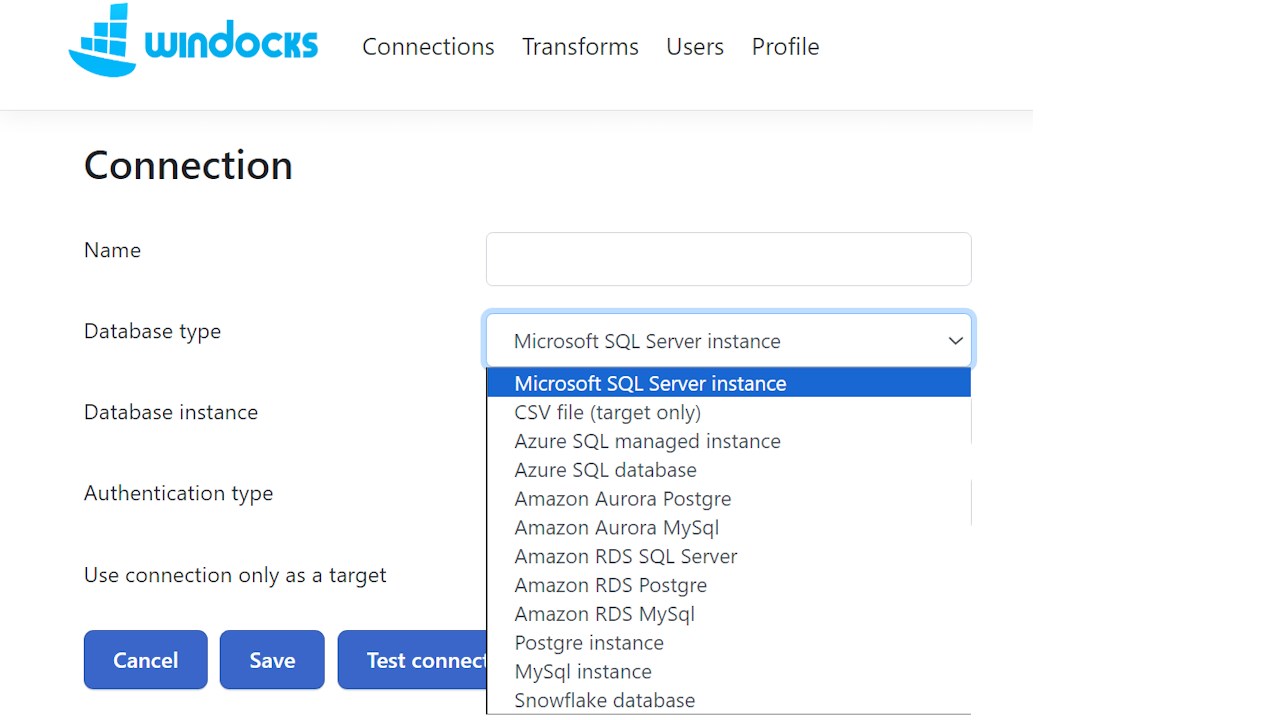Image resolution: width=1280 pixels, height=720 pixels.
Task: Choose CSV file (target only) option
Action: click(x=607, y=412)
